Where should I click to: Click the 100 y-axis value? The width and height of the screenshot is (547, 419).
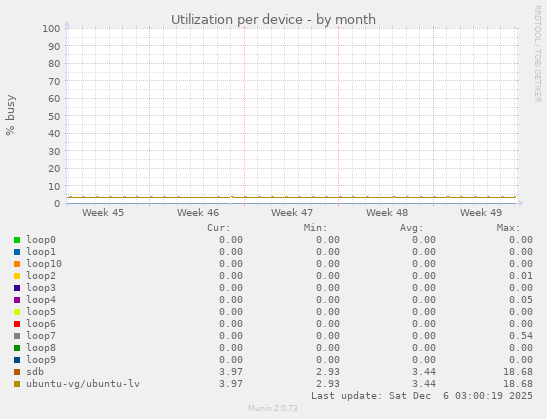coord(51,29)
